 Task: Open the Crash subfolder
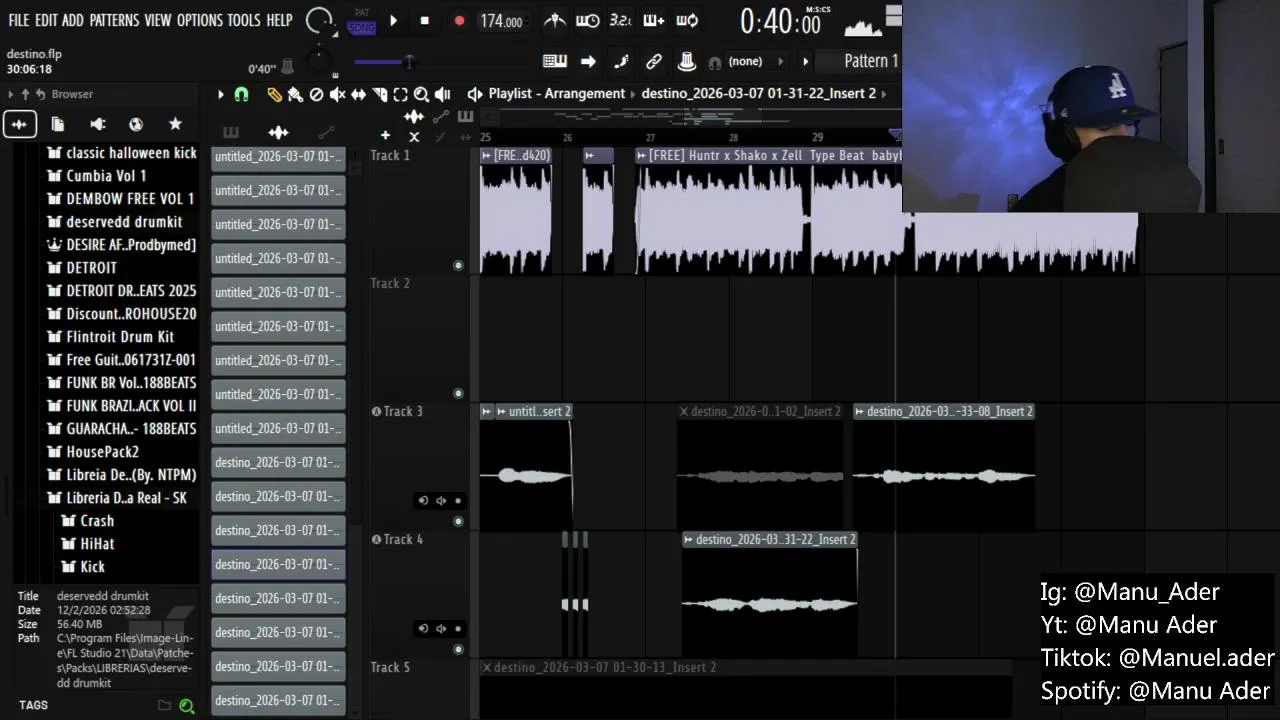(88, 521)
